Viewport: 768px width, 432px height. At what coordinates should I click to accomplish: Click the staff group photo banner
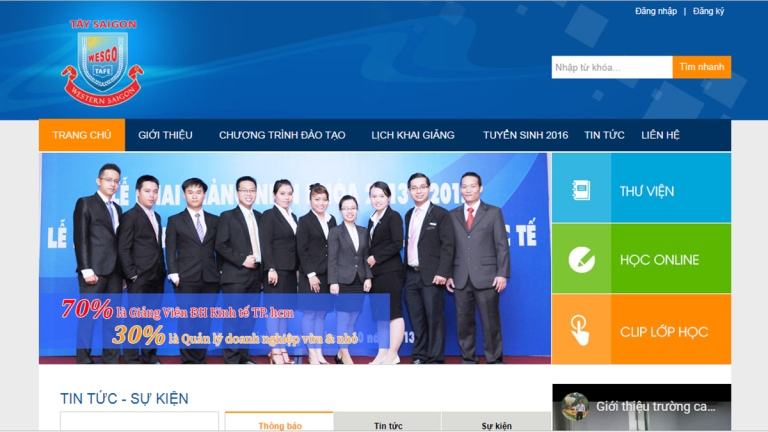pos(295,258)
